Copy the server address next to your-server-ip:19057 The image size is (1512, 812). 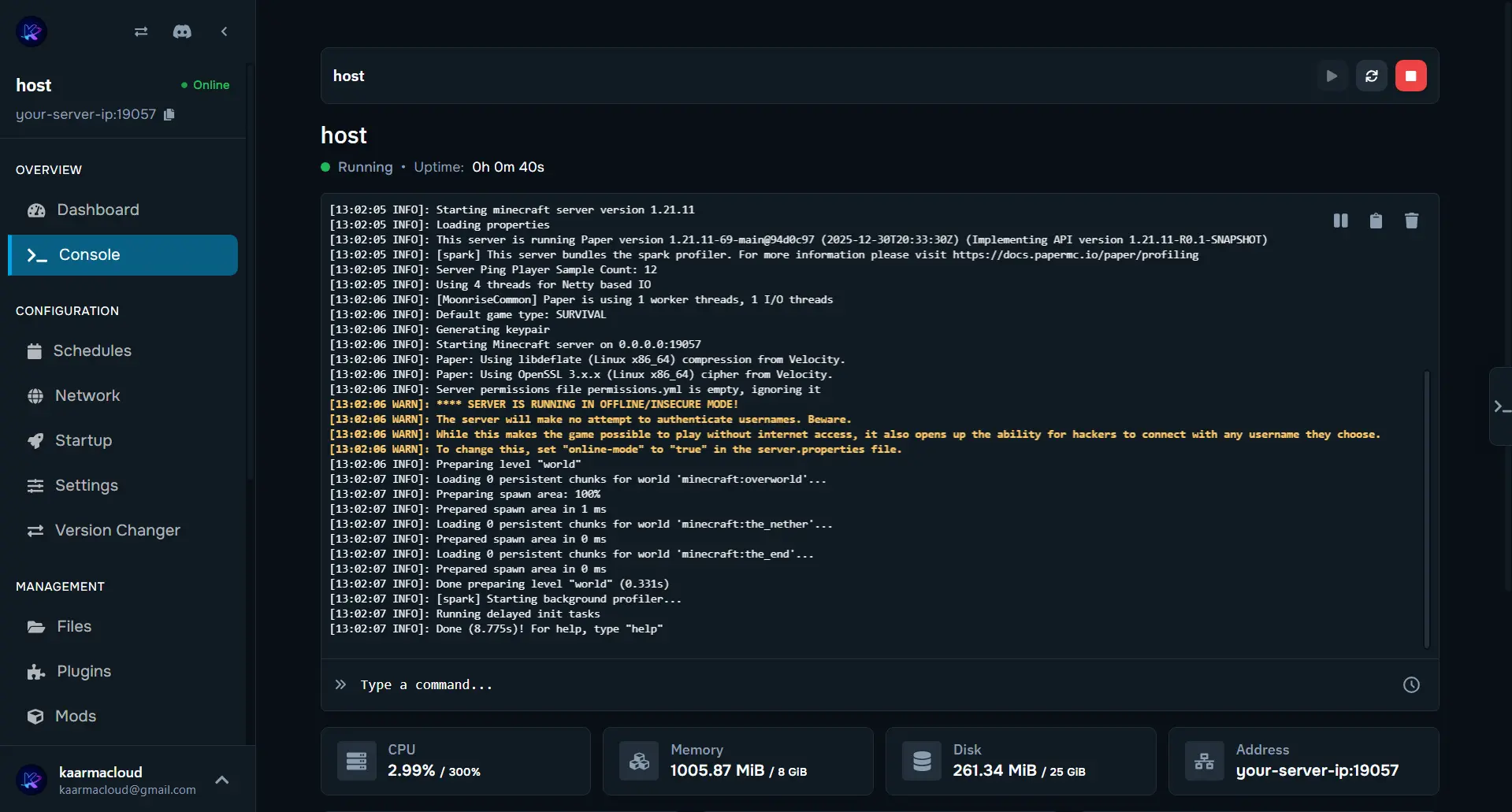(x=169, y=114)
